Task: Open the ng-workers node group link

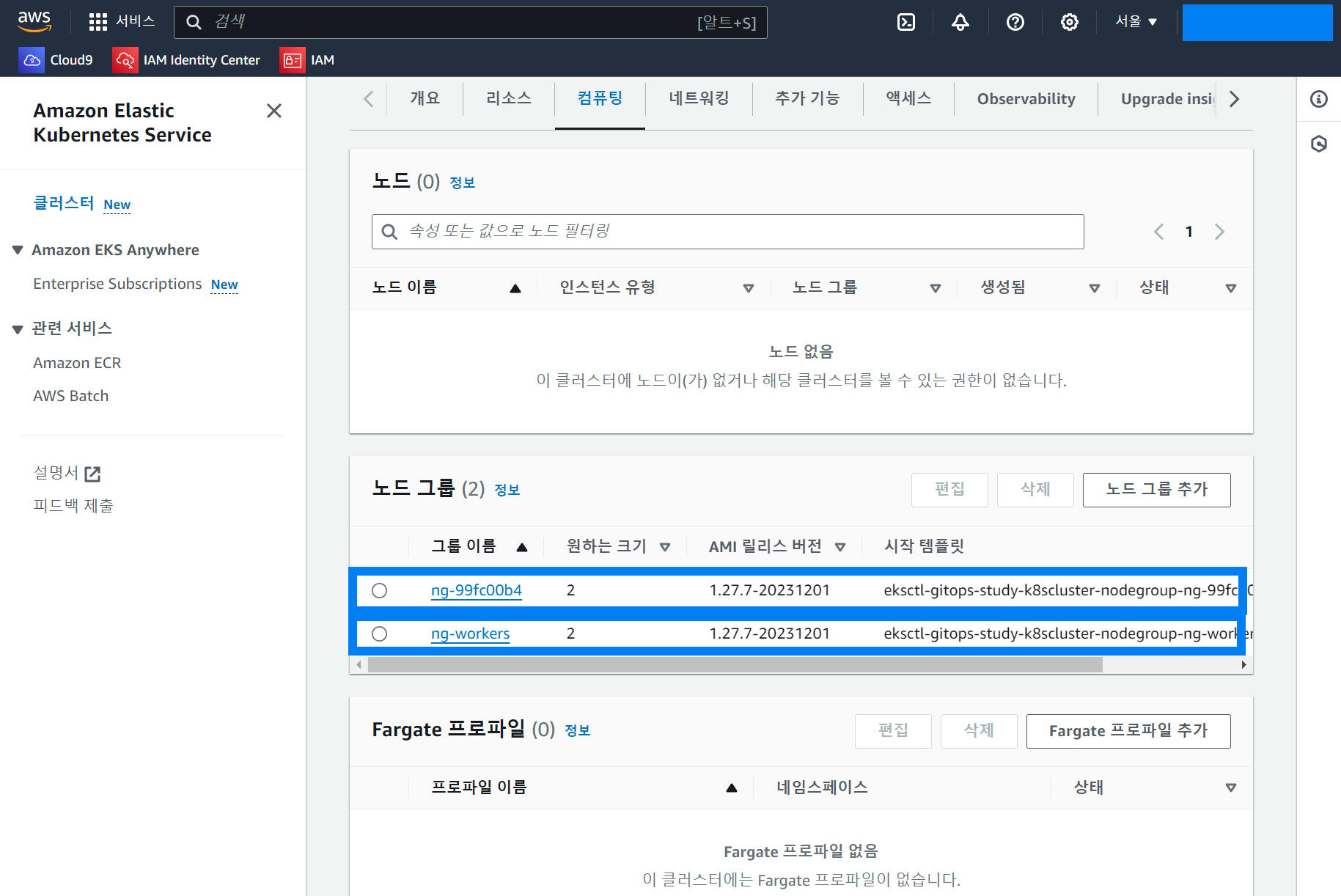Action: (470, 634)
